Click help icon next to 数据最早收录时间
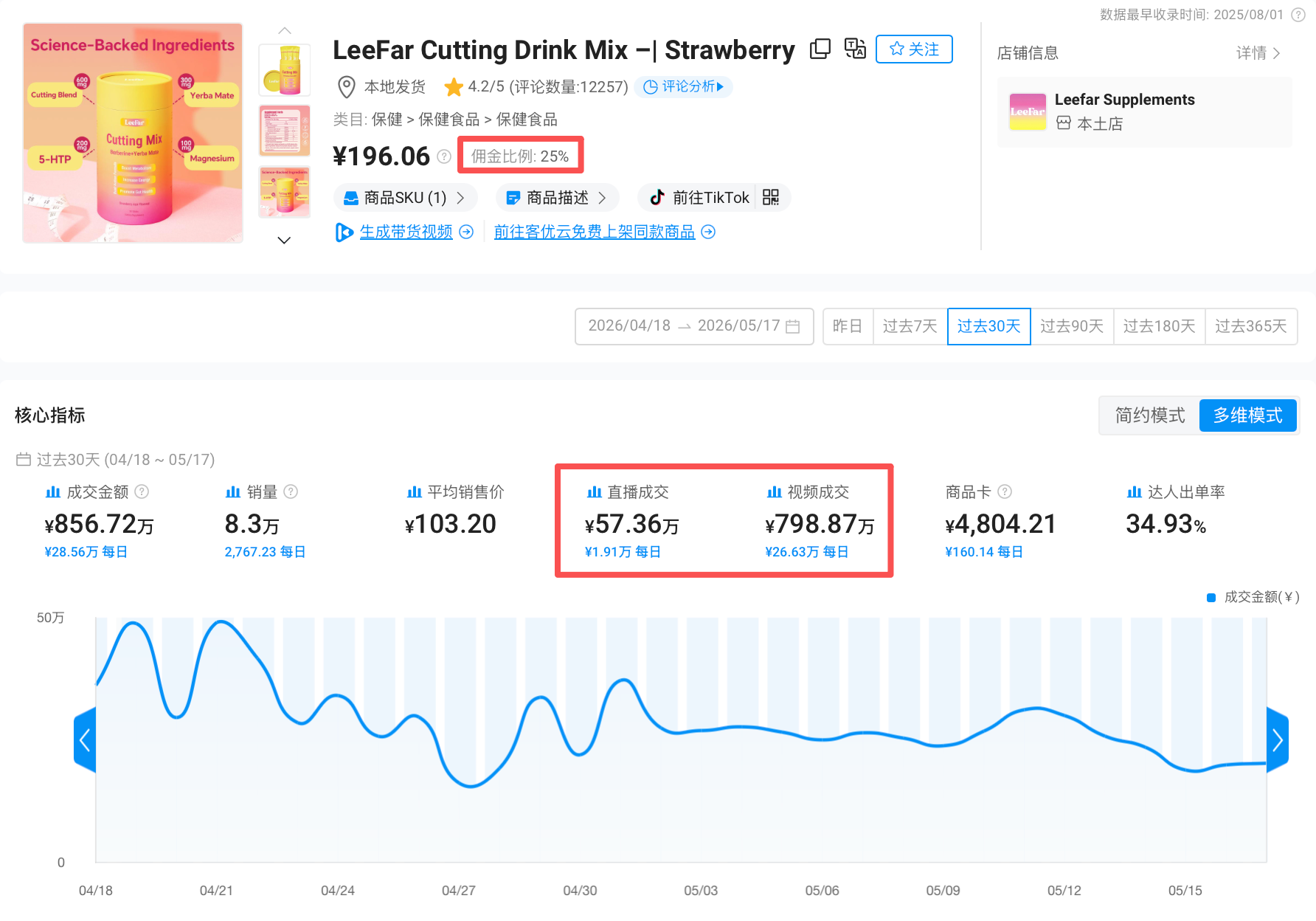Viewport: 1316px width, 921px height. 1298,15
